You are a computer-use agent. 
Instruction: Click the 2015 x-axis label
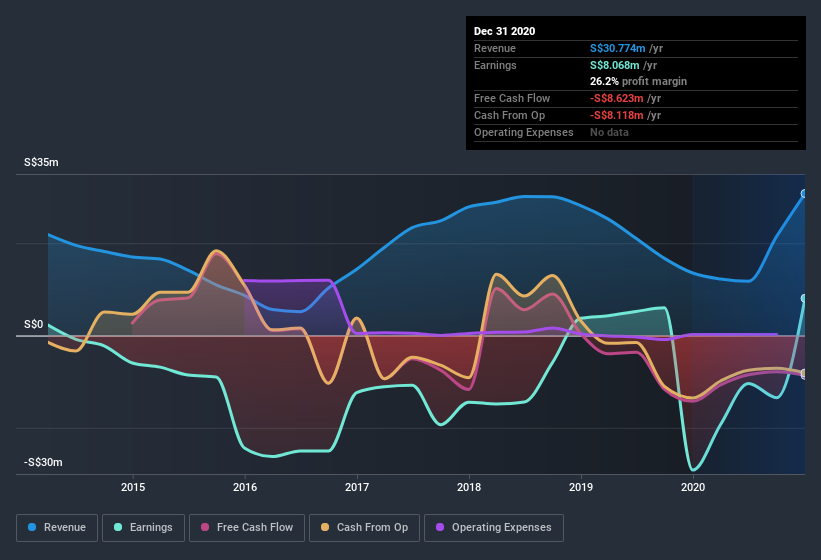pyautogui.click(x=133, y=487)
